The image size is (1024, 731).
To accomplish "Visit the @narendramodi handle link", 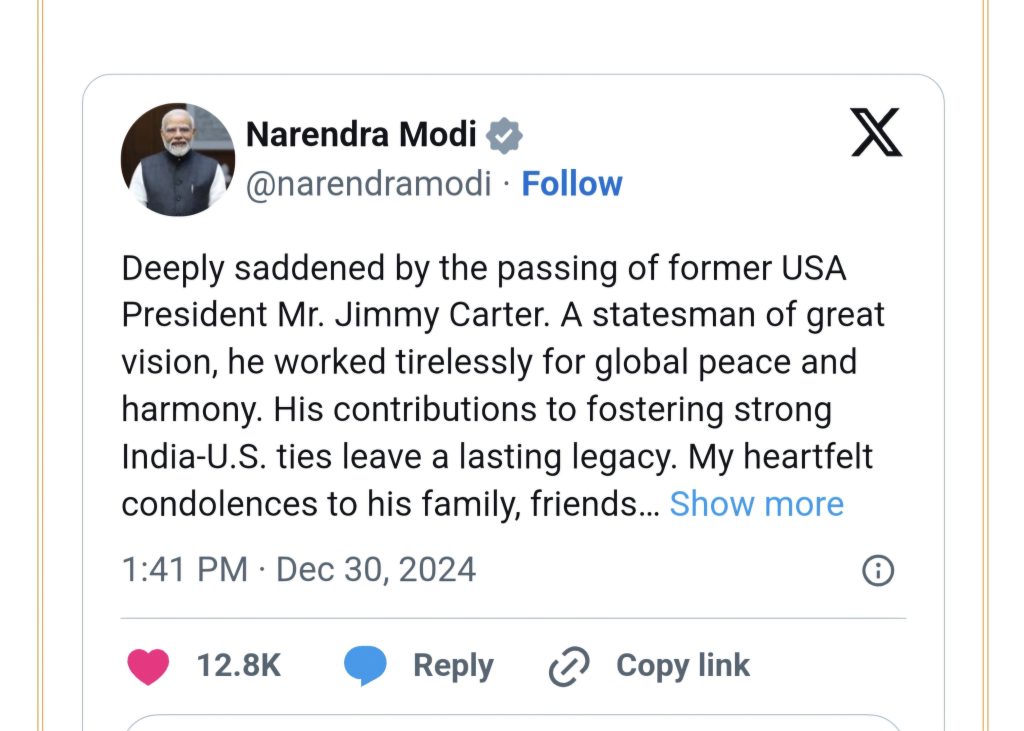I will 368,184.
